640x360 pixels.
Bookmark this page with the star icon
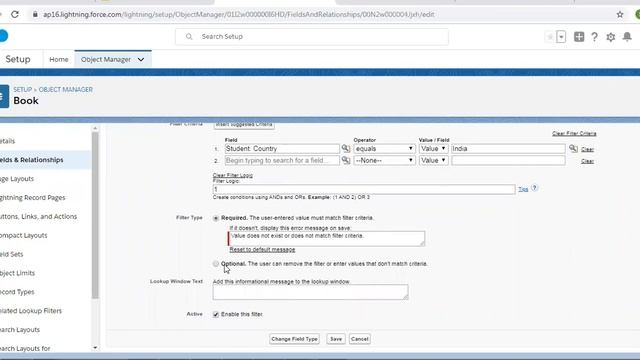620,14
